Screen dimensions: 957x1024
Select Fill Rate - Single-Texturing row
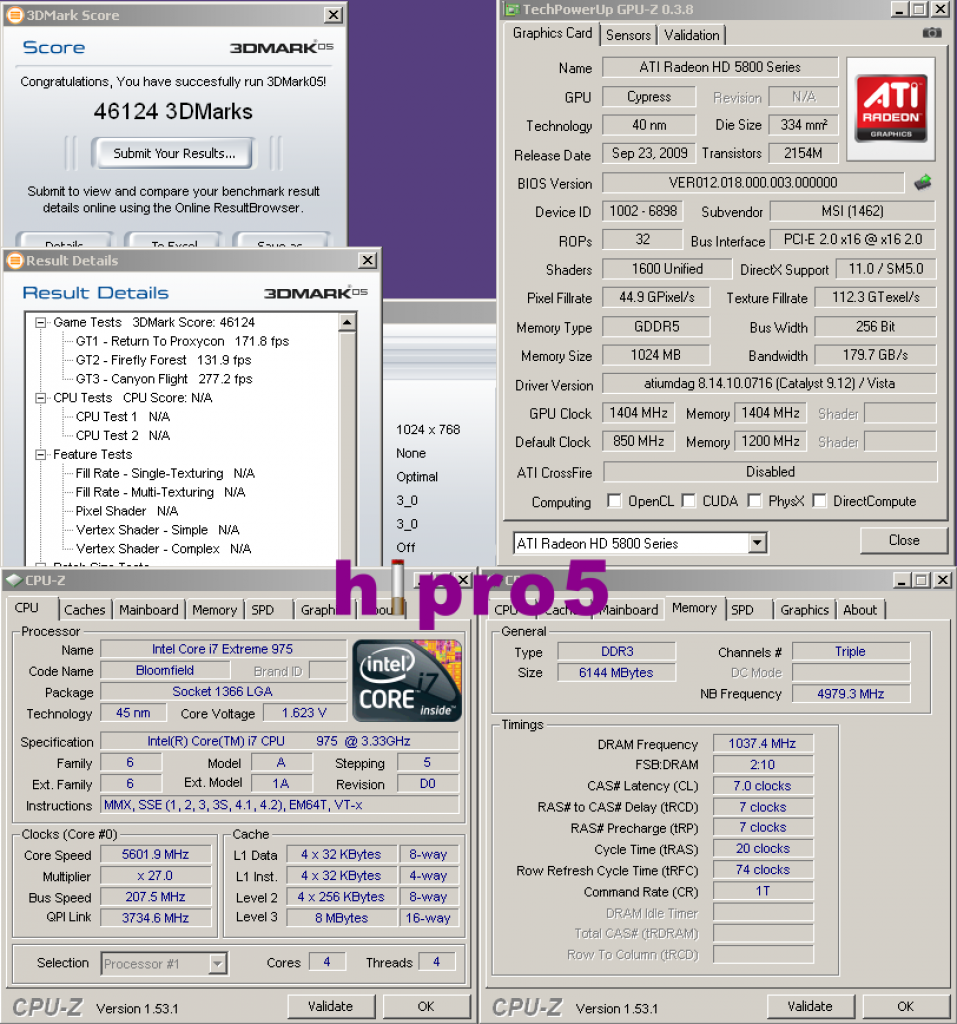point(165,473)
